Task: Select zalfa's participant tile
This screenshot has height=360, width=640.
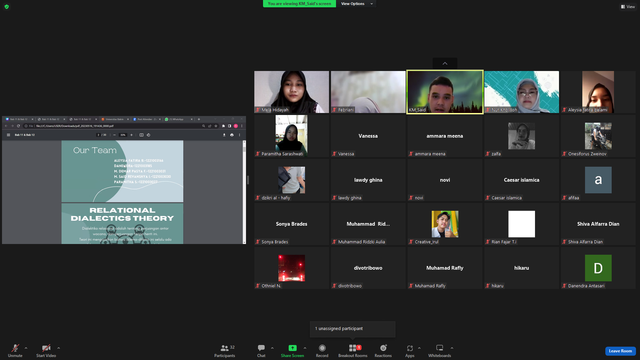Action: (522, 136)
